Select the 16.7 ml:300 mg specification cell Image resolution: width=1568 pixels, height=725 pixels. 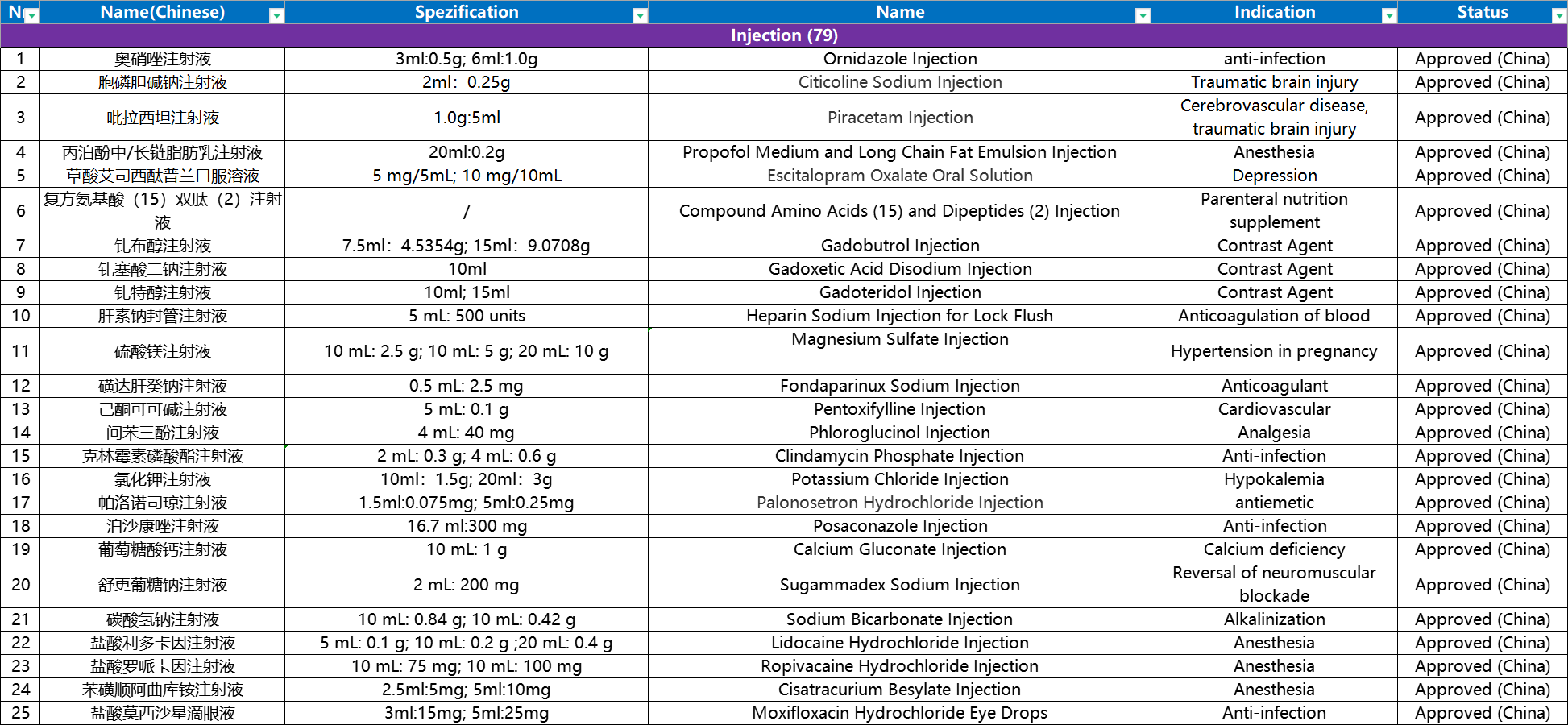[x=466, y=526]
